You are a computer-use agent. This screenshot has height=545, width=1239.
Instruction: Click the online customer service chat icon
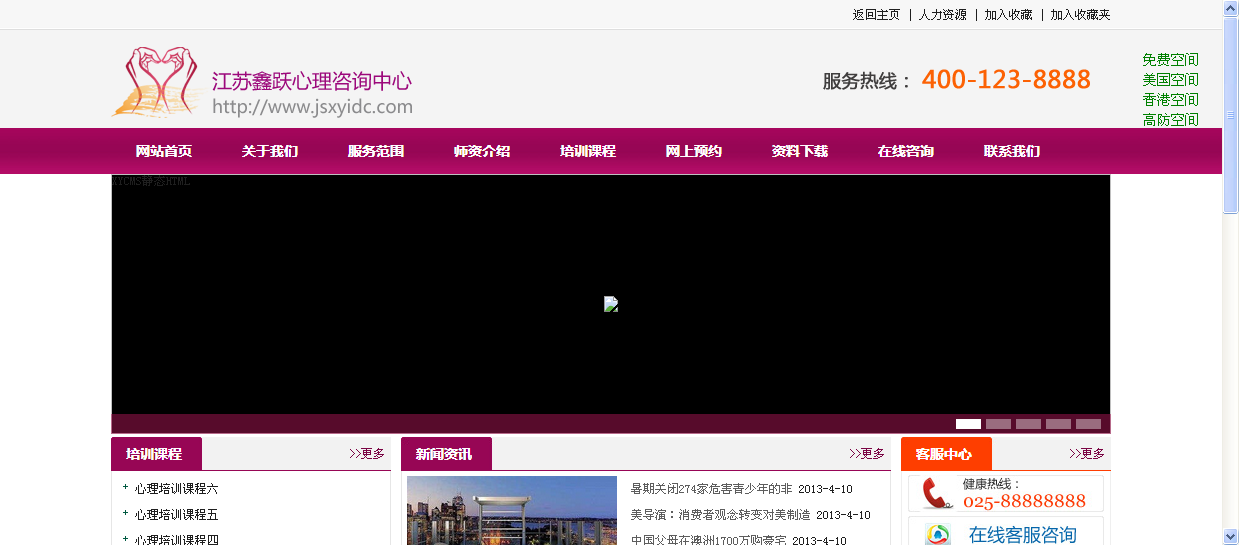coord(938,535)
